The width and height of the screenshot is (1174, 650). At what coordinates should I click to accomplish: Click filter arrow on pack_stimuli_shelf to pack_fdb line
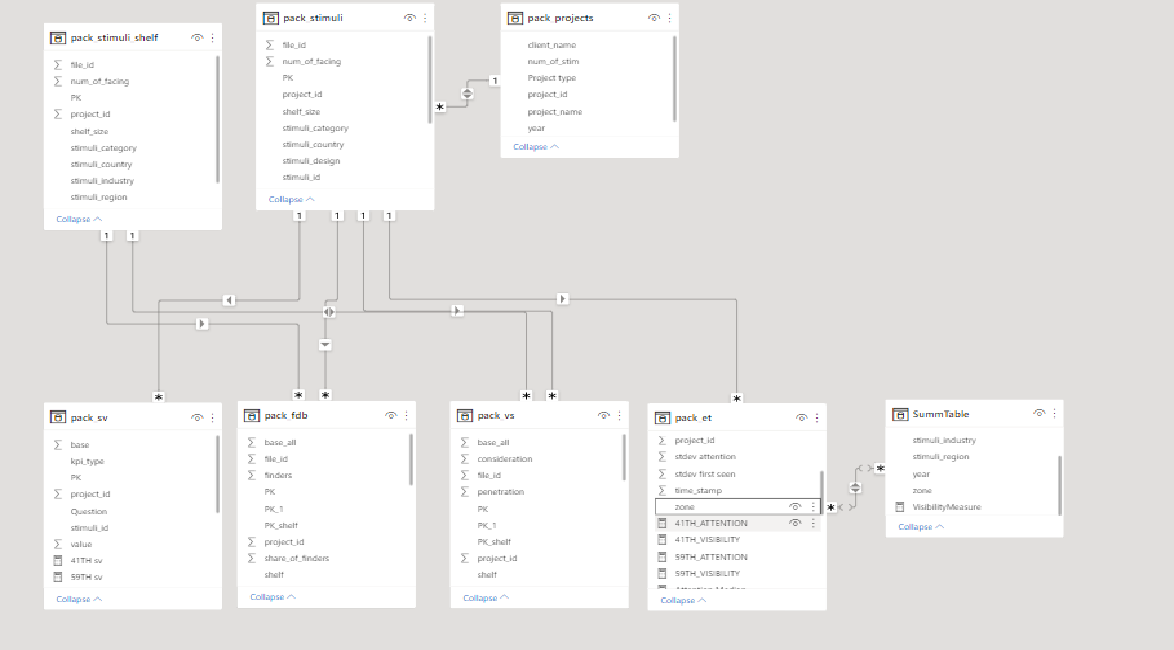point(201,324)
